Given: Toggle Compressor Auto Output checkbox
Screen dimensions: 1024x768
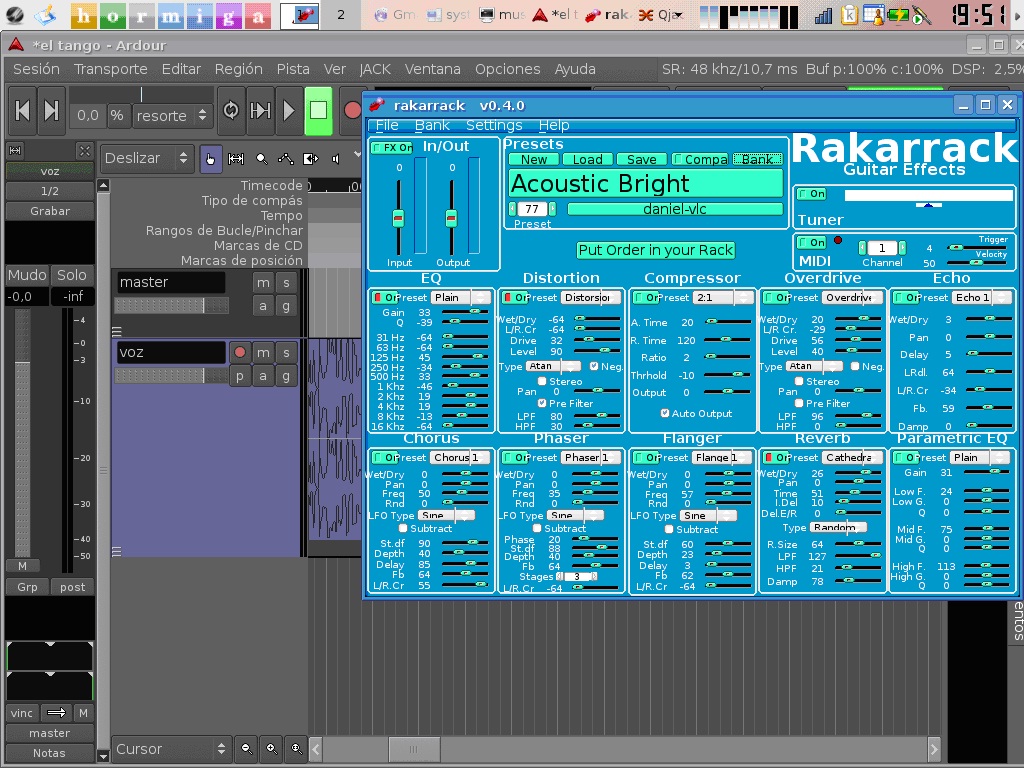Looking at the screenshot, I should pos(665,413).
